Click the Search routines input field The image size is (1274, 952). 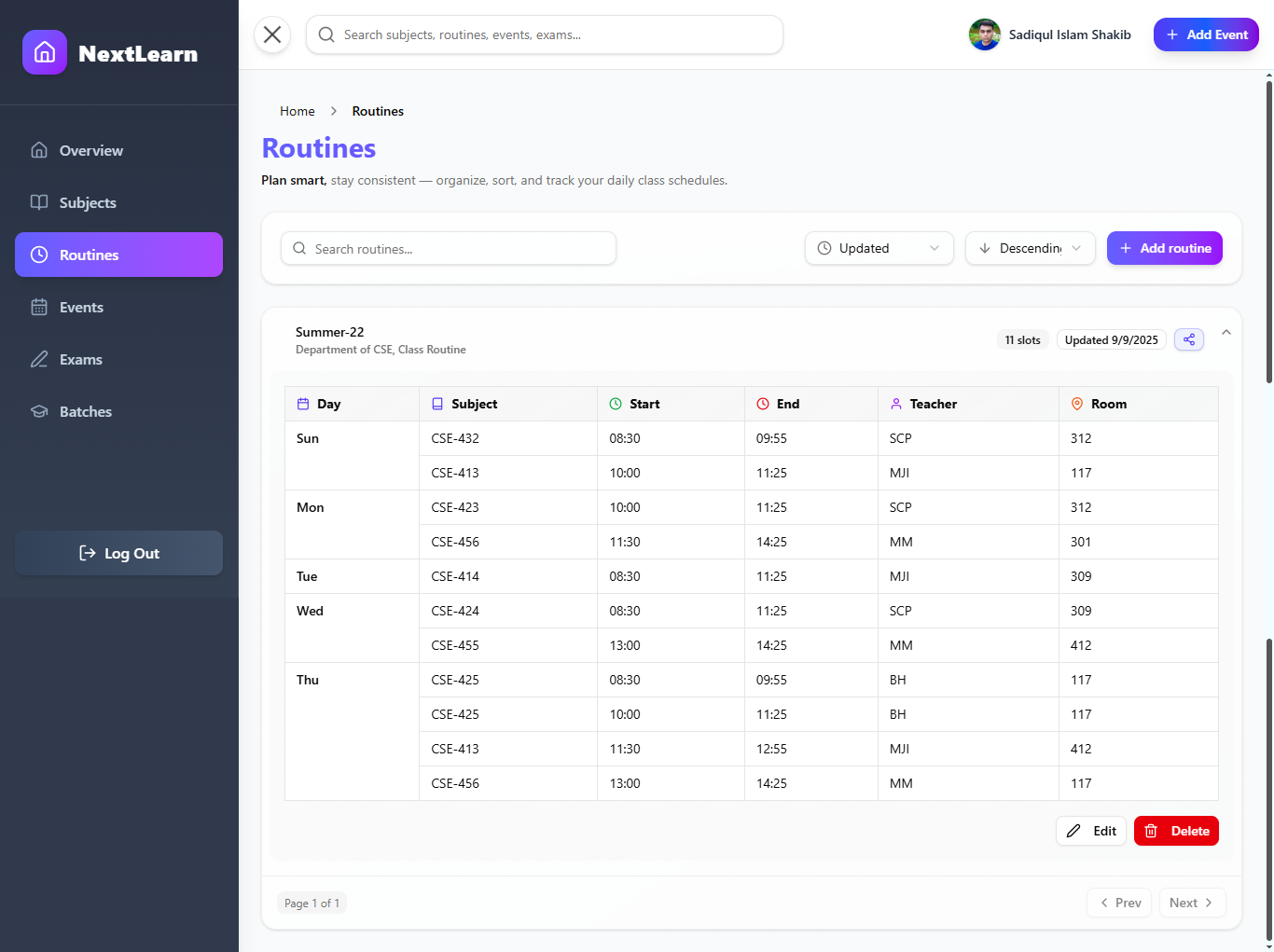(448, 248)
